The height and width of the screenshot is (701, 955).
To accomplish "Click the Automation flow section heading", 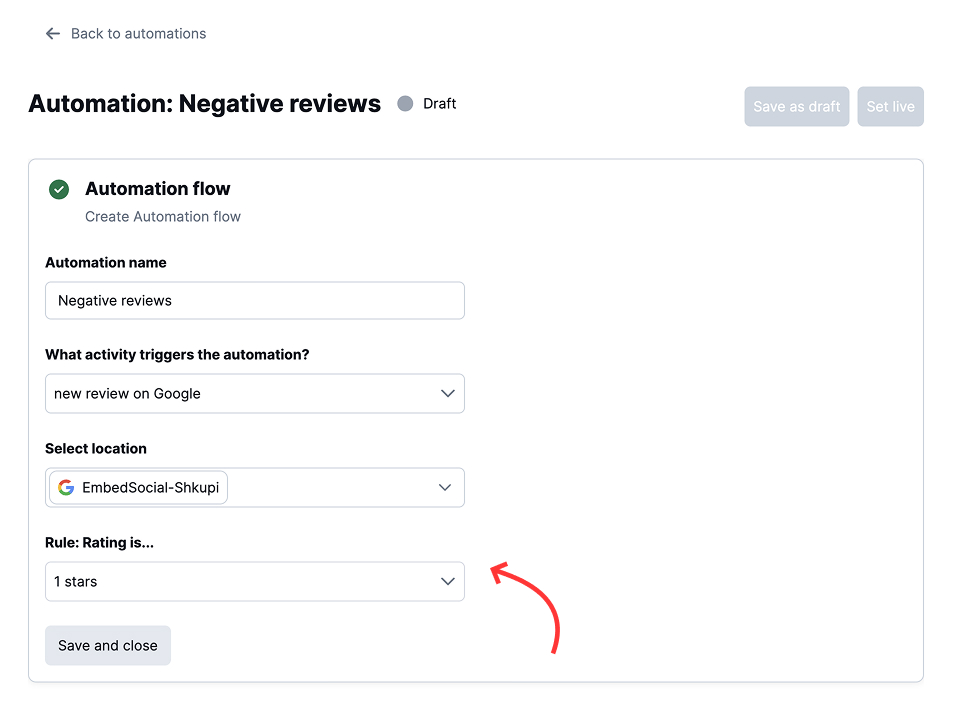I will pos(158,189).
